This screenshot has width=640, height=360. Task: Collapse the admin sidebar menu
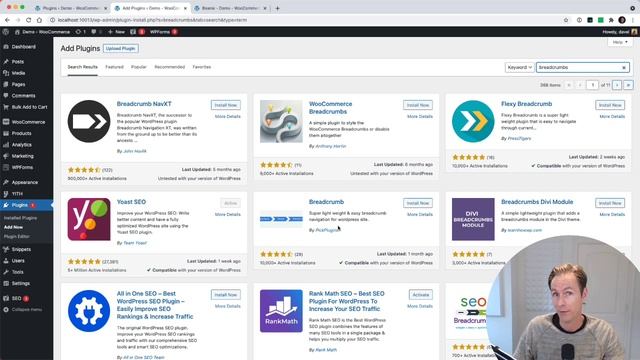pyautogui.click(x=27, y=310)
